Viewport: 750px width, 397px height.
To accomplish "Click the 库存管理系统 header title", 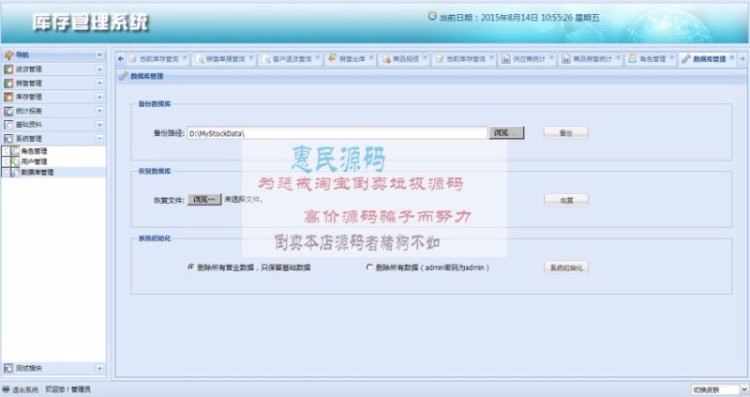I will click(91, 22).
